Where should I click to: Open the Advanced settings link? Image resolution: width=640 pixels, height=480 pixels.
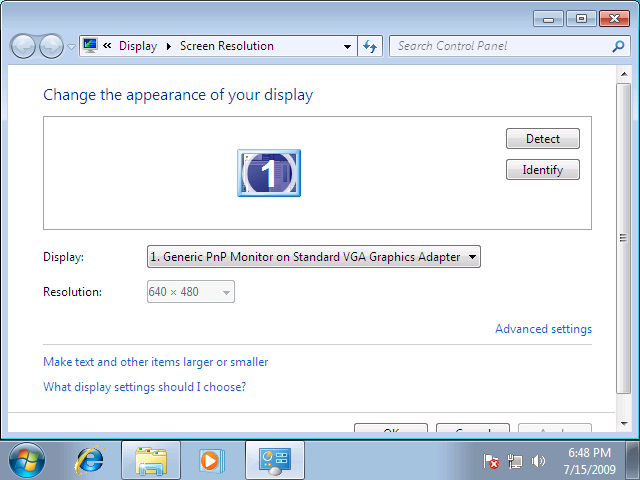pos(543,329)
